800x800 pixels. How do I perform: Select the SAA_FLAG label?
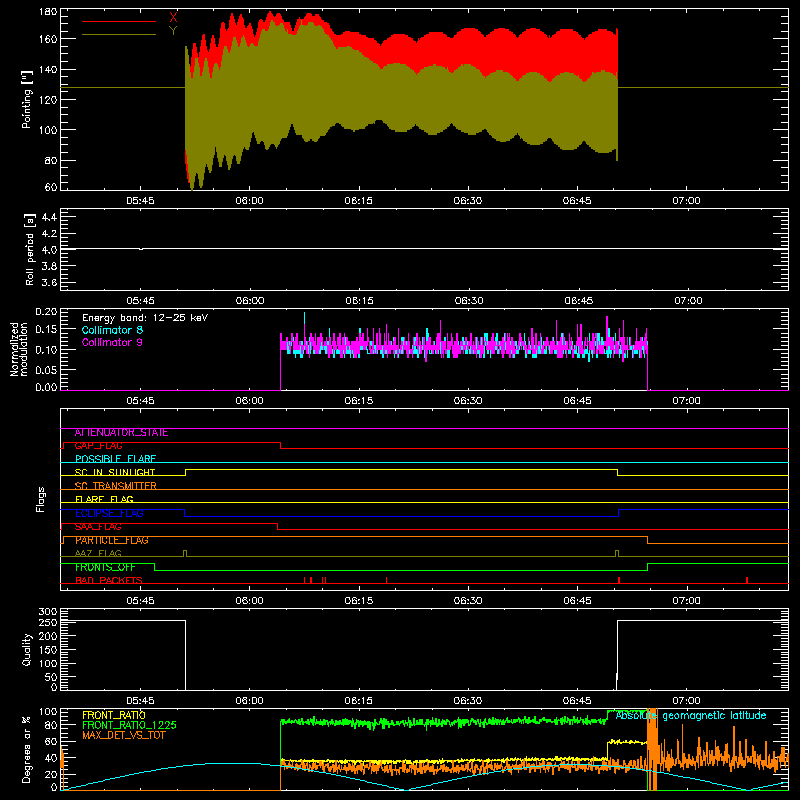point(98,527)
